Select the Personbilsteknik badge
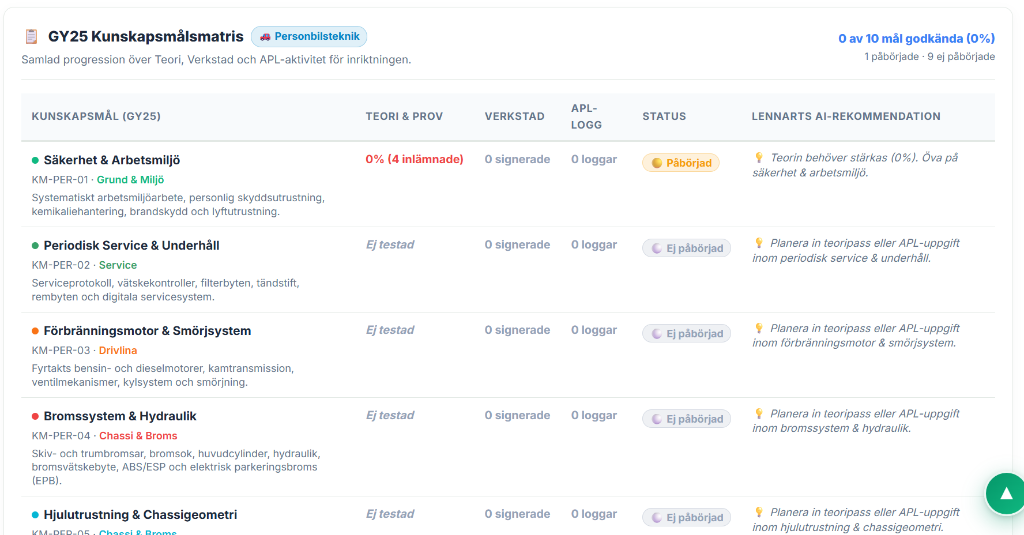Viewport: 1024px width, 535px height. coord(309,37)
